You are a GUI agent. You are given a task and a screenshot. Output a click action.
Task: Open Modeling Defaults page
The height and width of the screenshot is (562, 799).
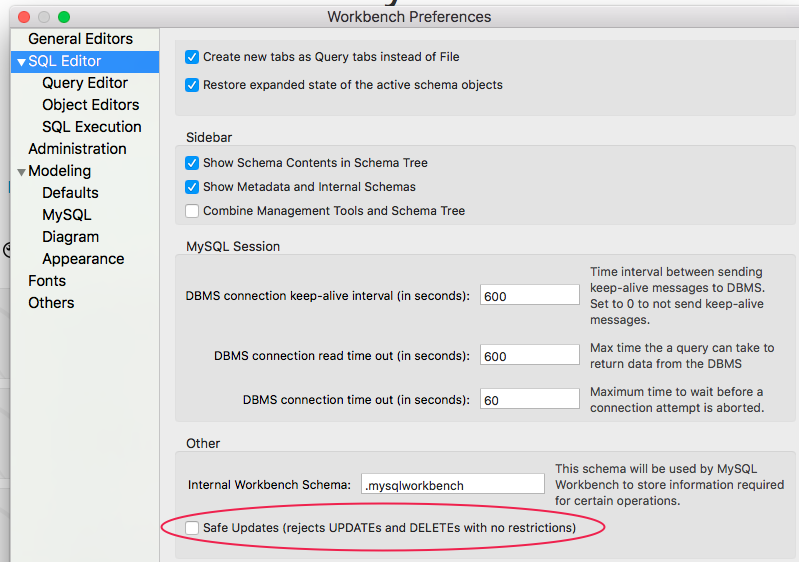pyautogui.click(x=70, y=193)
